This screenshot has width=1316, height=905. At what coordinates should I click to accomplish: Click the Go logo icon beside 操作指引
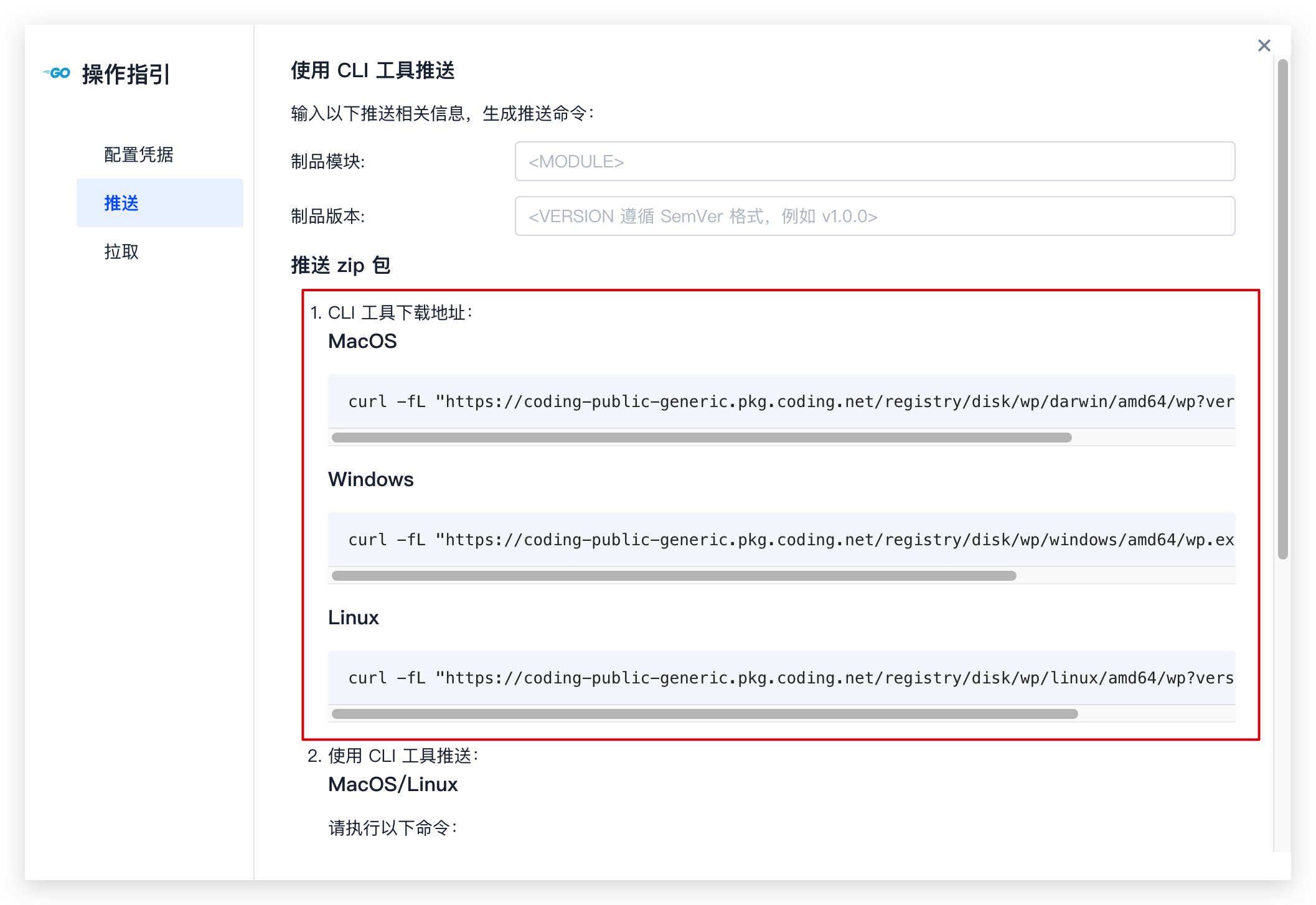57,73
